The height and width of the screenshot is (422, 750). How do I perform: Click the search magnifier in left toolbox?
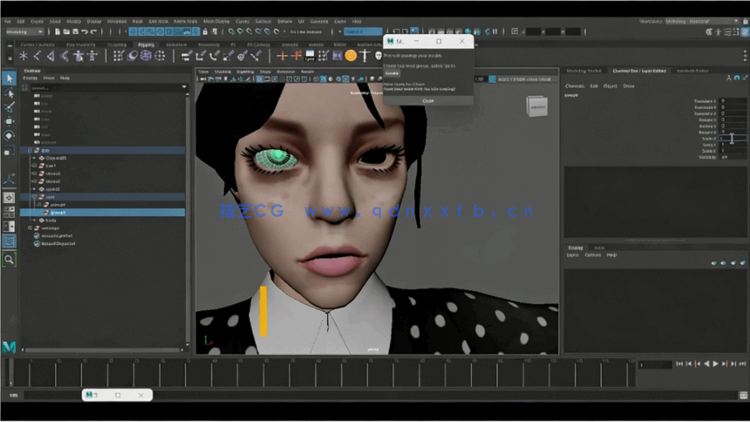[9, 259]
